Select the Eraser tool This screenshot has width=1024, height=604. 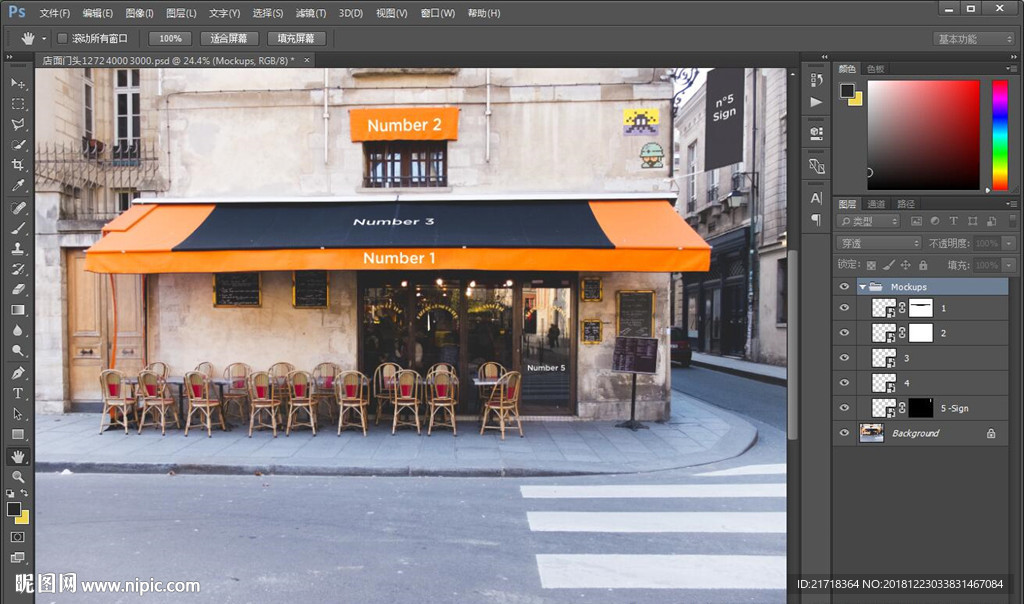pyautogui.click(x=18, y=289)
